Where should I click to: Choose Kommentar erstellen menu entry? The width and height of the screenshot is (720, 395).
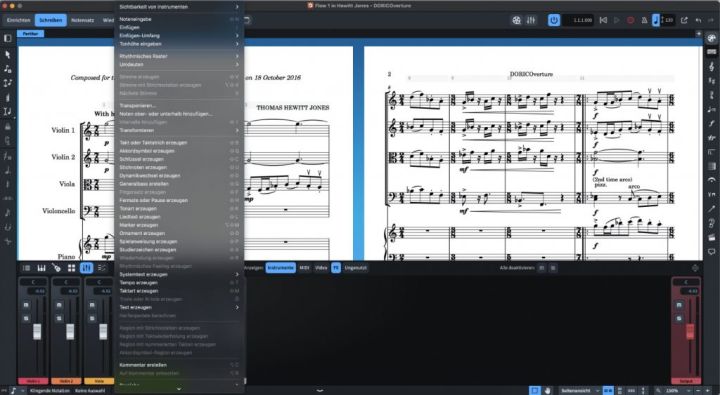coord(179,365)
